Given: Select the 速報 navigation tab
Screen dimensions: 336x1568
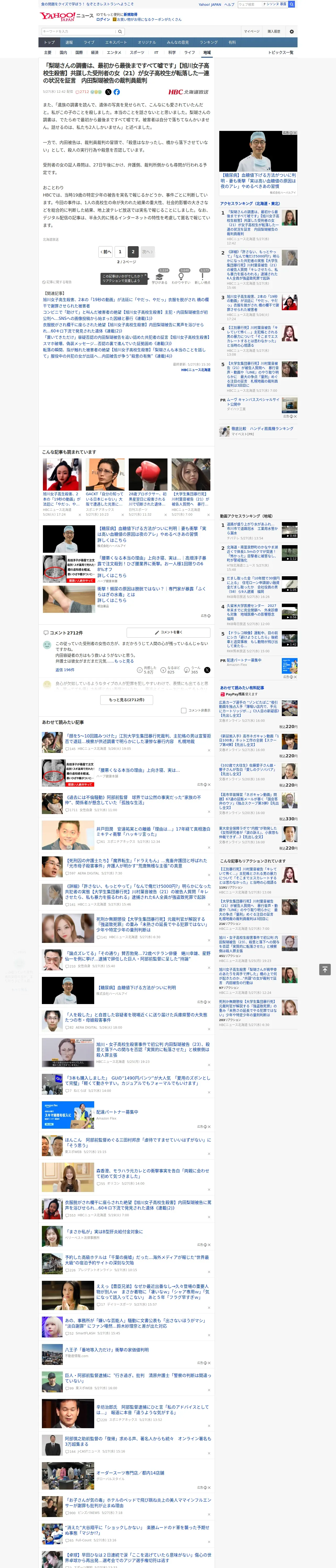Looking at the screenshot, I should point(69,43).
